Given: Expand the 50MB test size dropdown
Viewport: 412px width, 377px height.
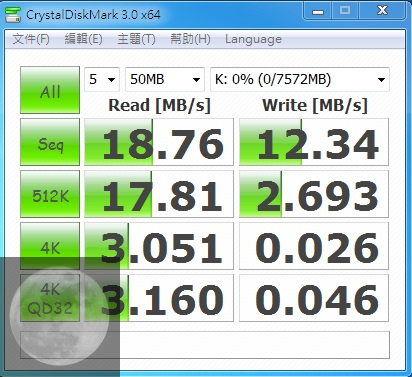Looking at the screenshot, I should click(165, 79).
